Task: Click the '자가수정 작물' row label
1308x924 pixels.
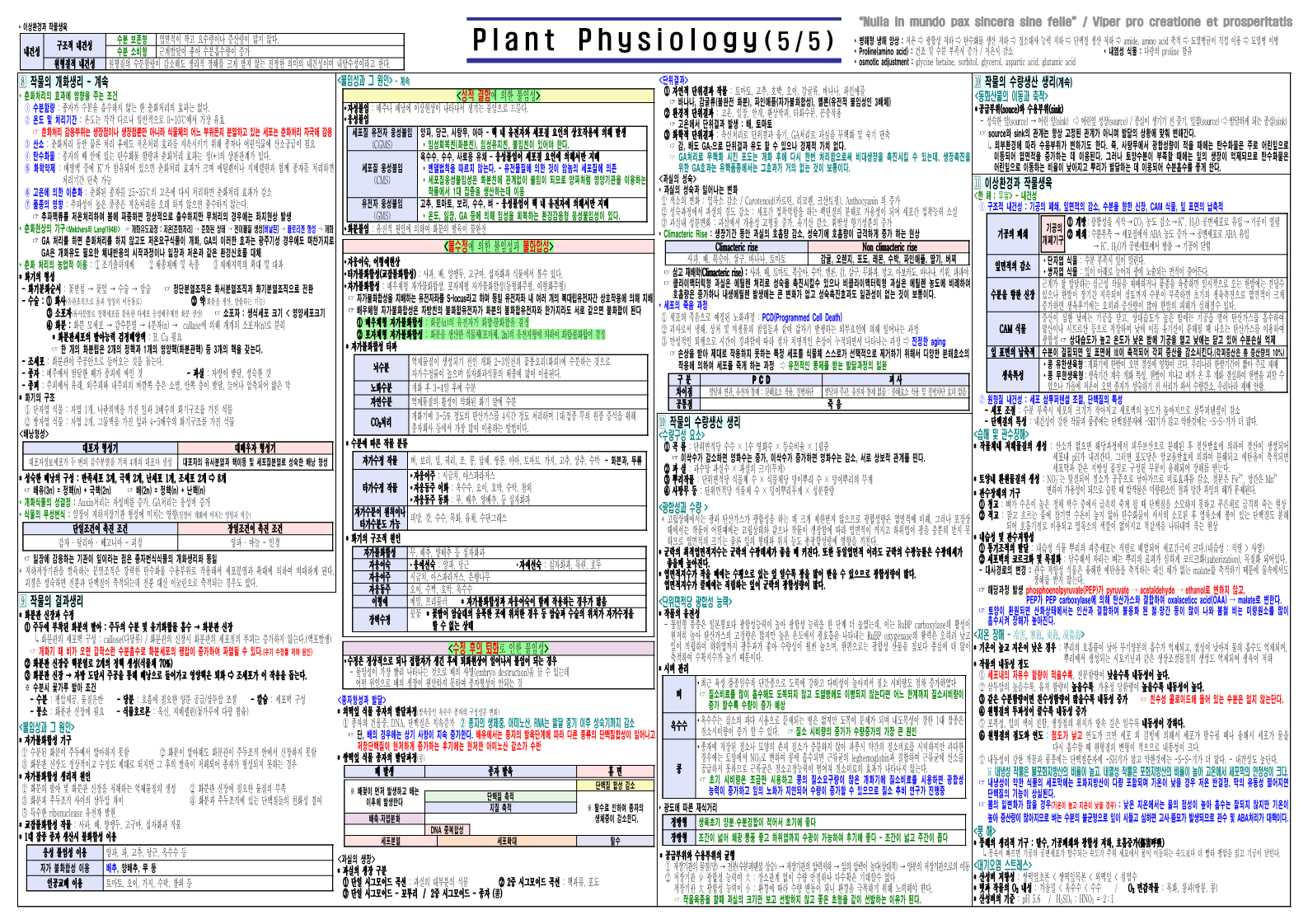Action: [380, 461]
